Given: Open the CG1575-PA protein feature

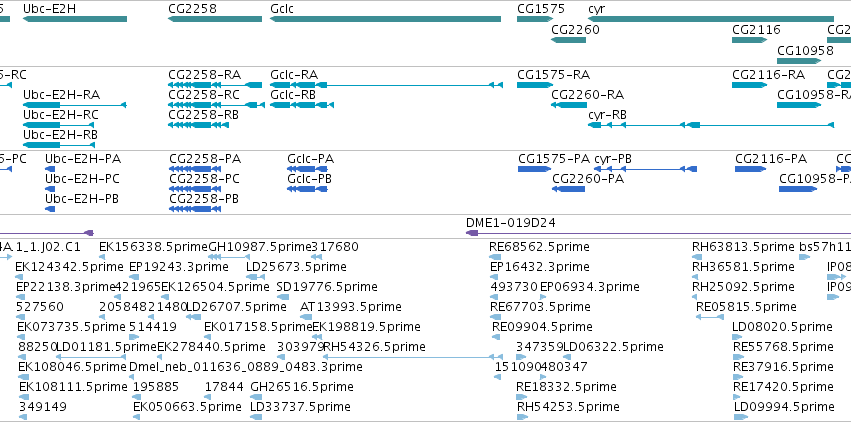Looking at the screenshot, I should [x=535, y=169].
